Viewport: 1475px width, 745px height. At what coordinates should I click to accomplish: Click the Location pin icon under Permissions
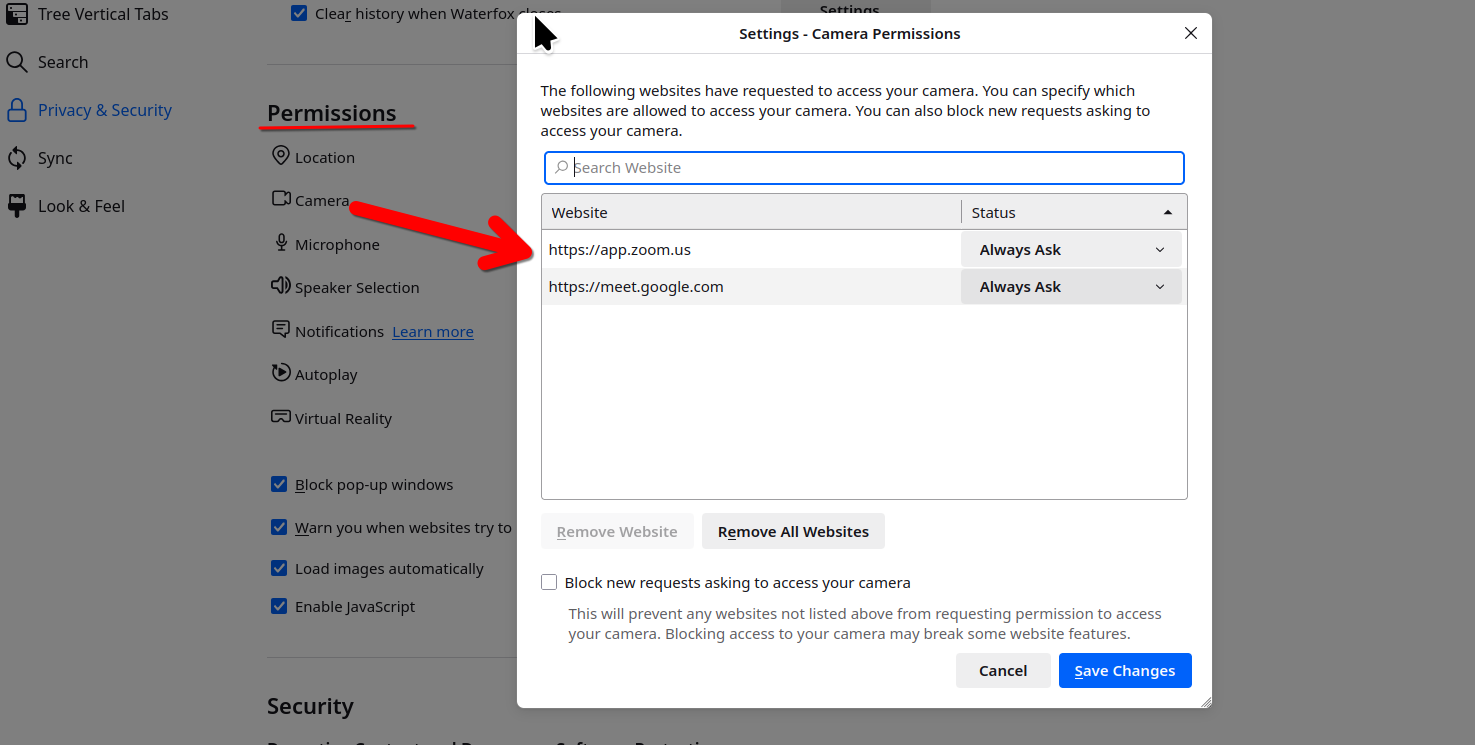280,156
